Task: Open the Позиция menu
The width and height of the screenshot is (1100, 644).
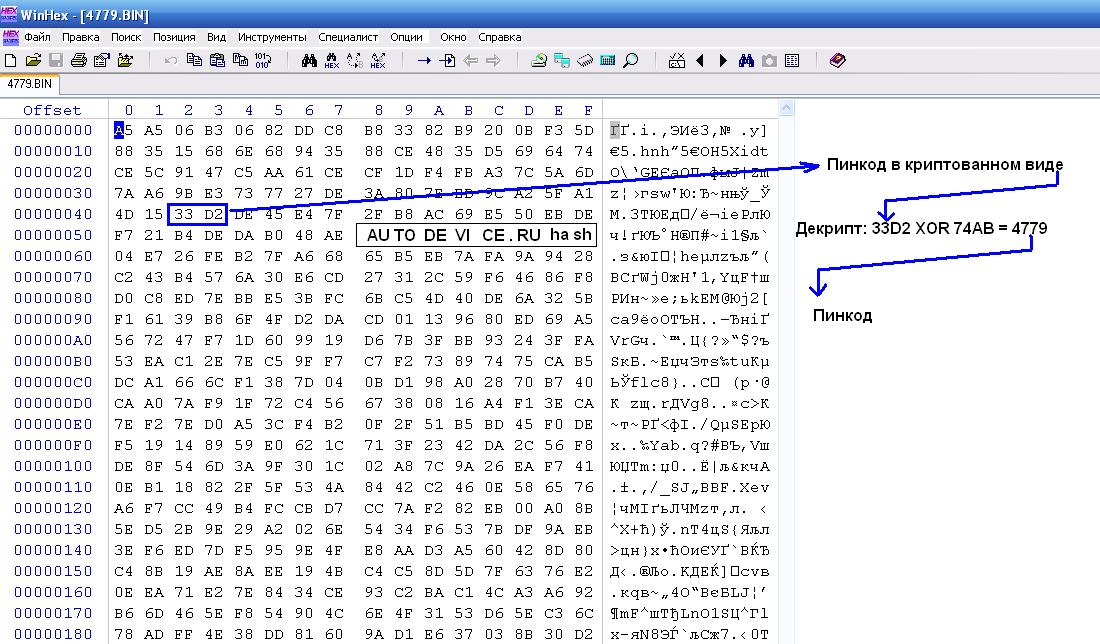Action: [x=174, y=37]
